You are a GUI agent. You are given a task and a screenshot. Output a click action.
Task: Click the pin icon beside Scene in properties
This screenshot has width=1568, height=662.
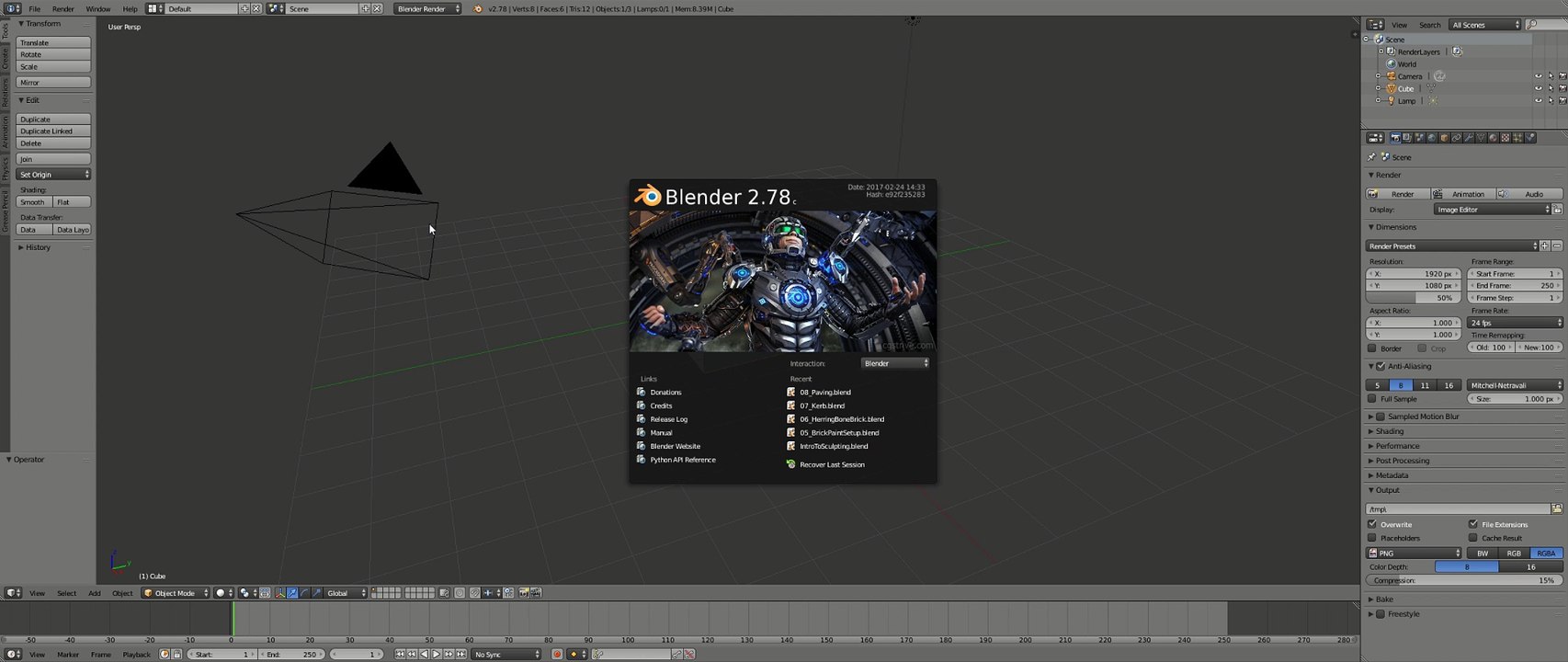click(1371, 157)
